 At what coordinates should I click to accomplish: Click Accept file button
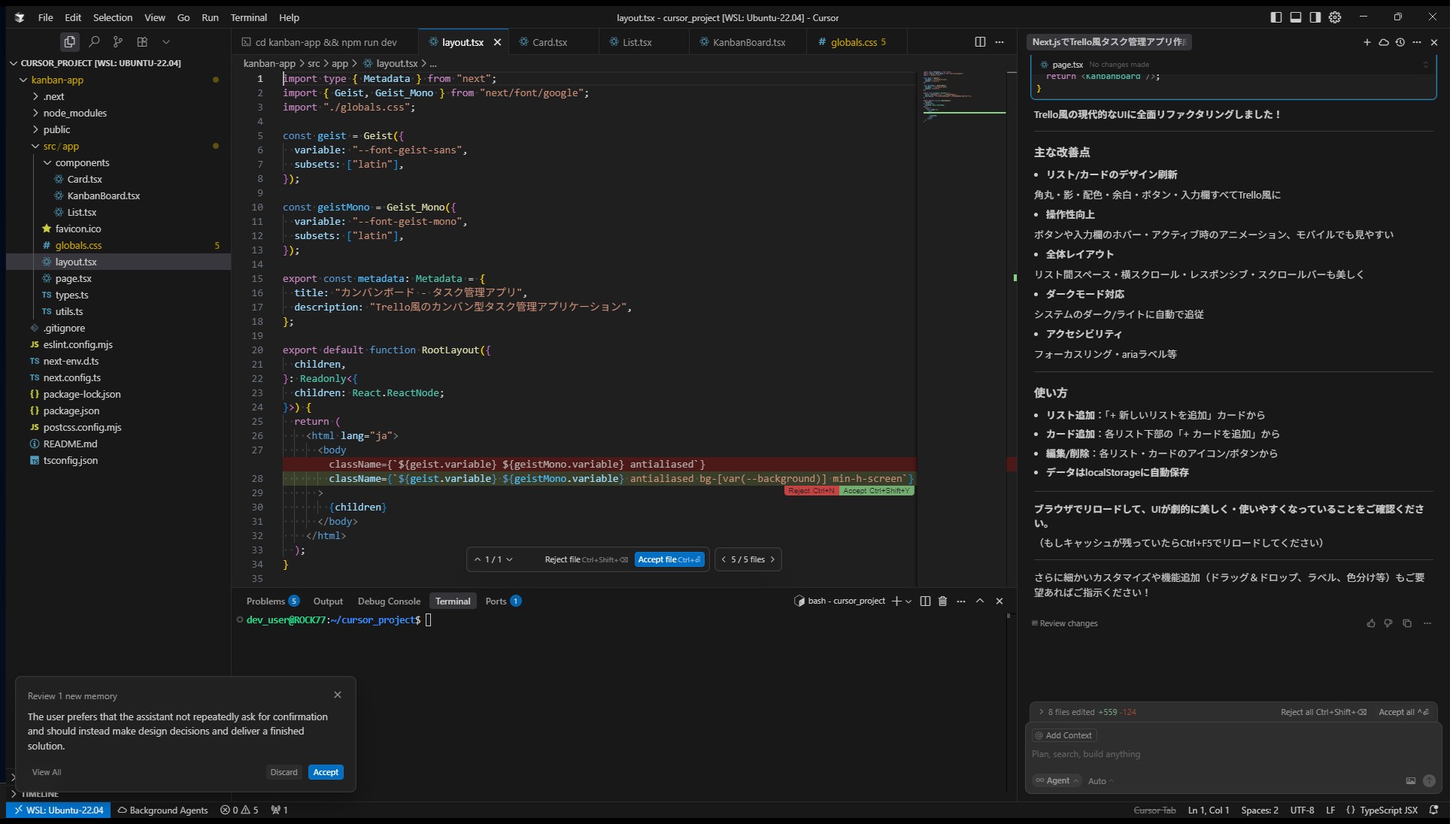point(669,559)
